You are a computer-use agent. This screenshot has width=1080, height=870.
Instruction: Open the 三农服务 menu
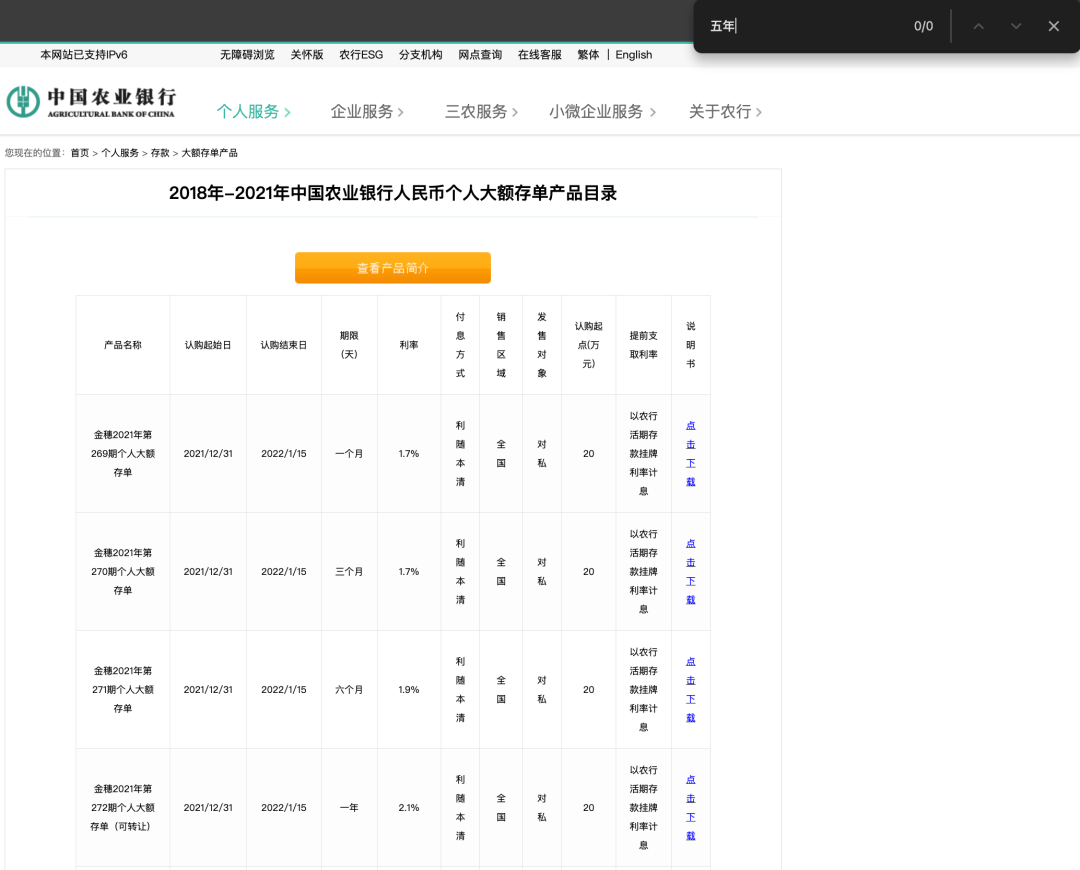pos(477,112)
